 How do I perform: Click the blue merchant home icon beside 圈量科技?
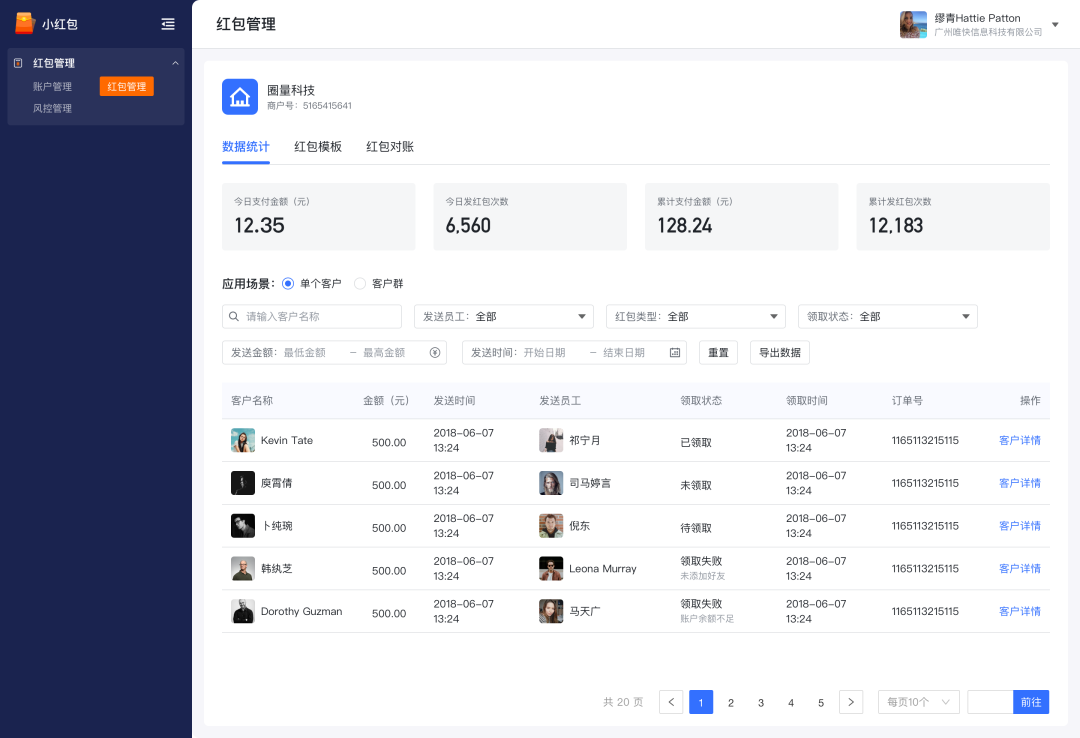click(x=240, y=97)
